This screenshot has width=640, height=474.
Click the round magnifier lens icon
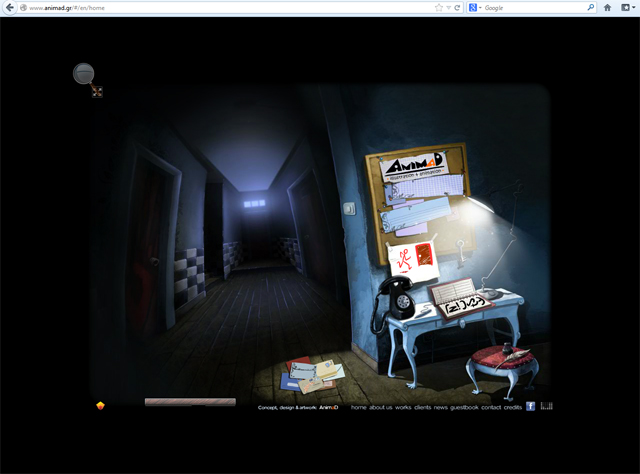[84, 73]
